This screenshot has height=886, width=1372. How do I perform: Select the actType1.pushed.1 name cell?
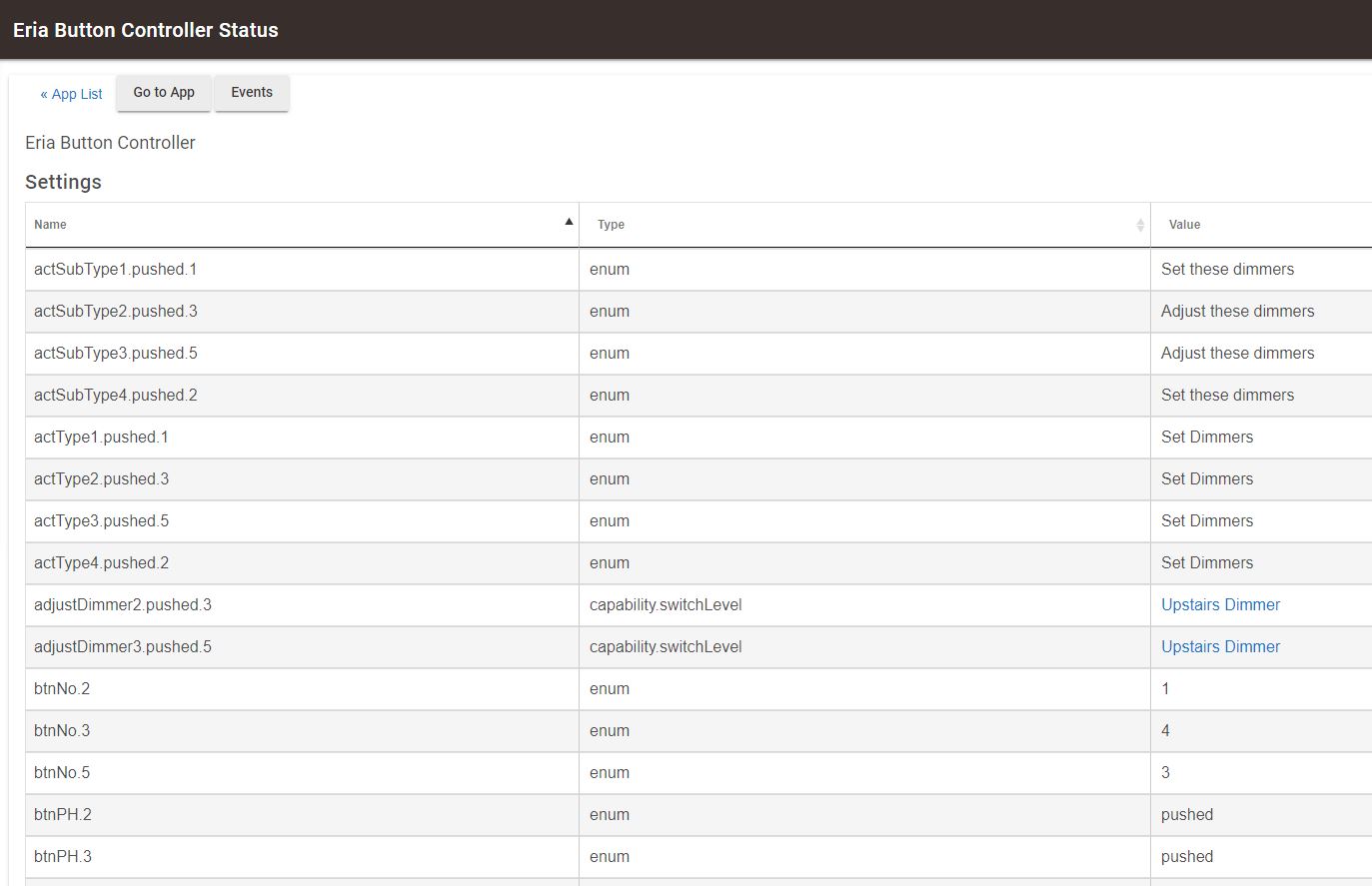click(x=302, y=438)
